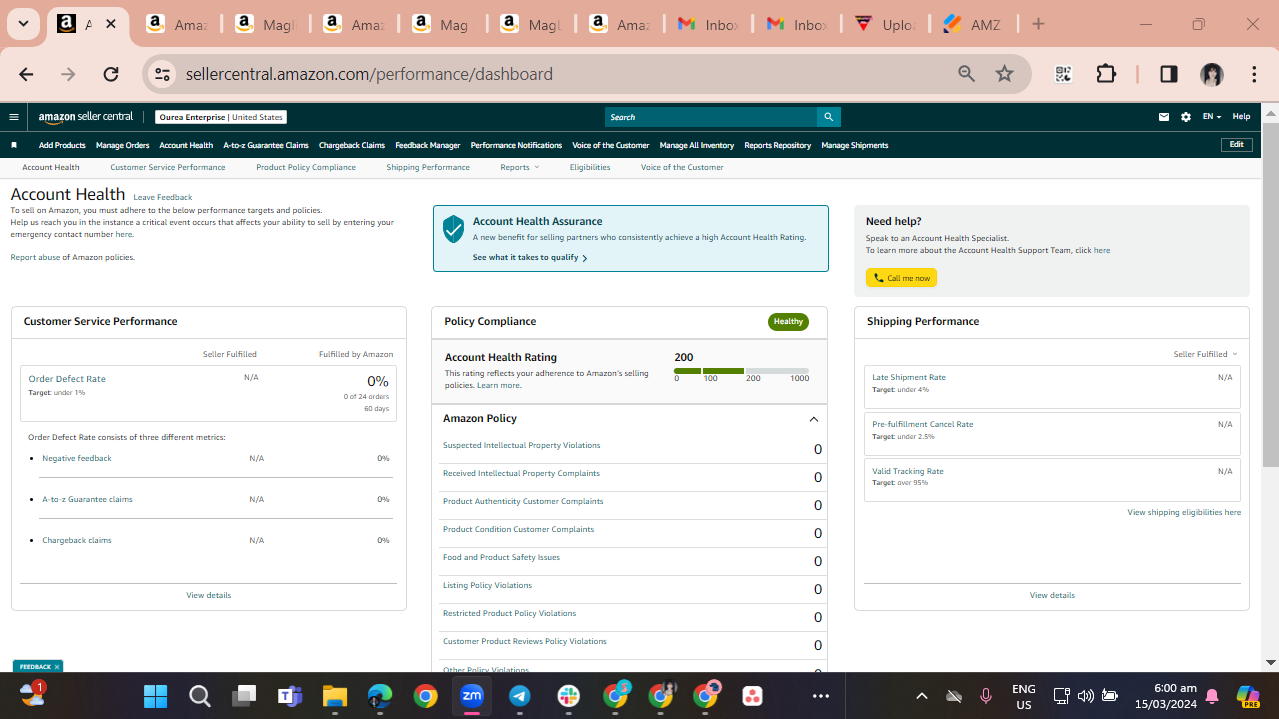1279x719 pixels.
Task: Go back with the browser back arrow
Action: [x=26, y=74]
